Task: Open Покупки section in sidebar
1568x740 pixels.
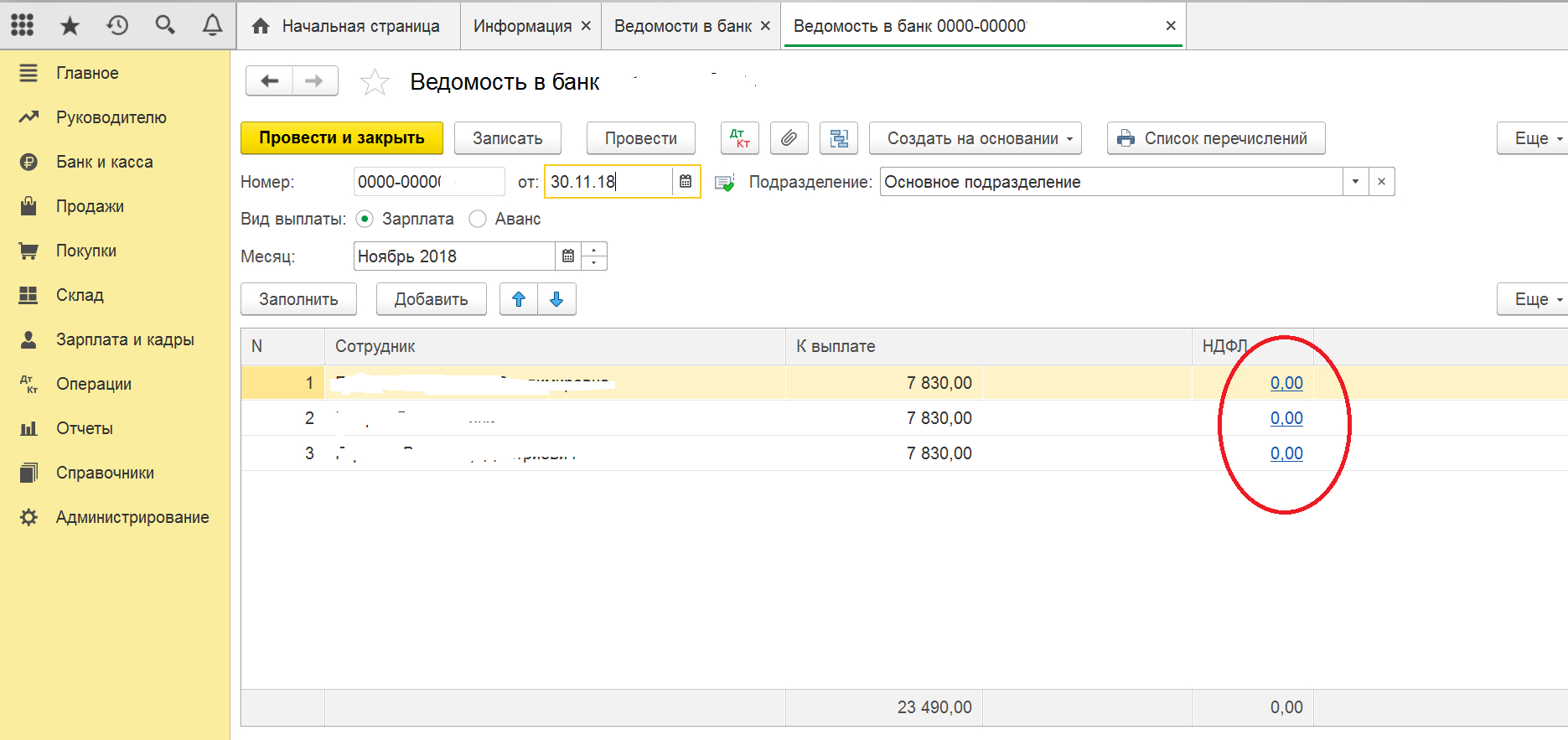Action: [x=86, y=251]
